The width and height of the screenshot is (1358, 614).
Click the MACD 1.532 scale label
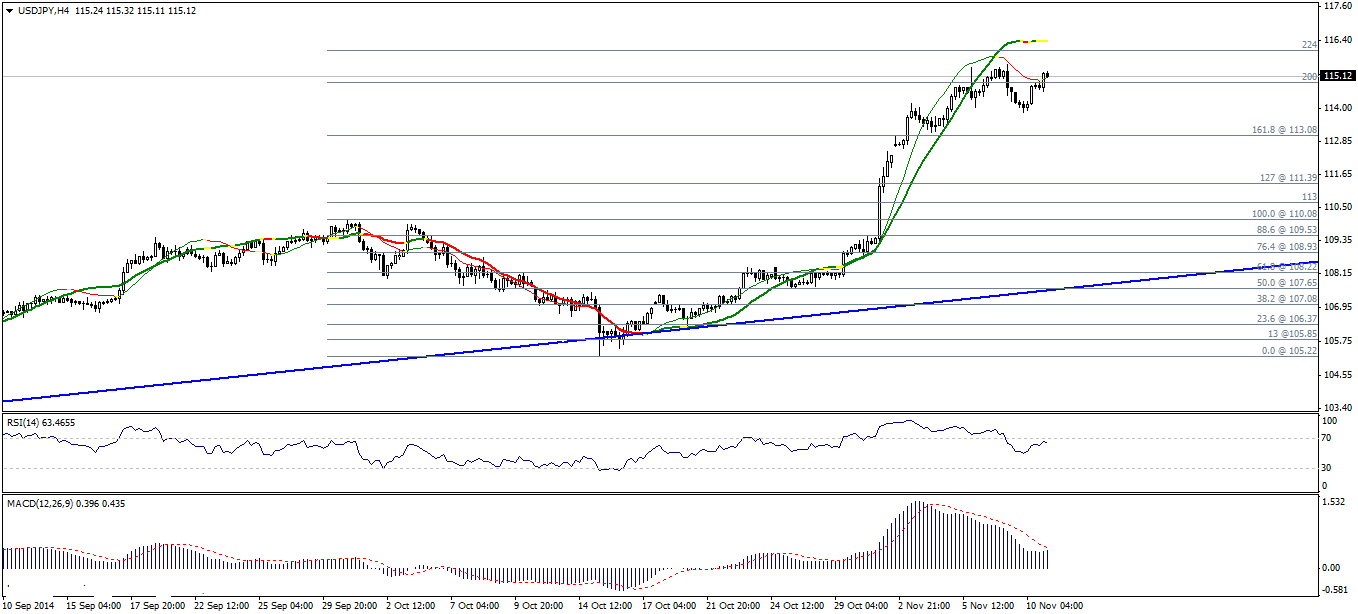[1334, 503]
